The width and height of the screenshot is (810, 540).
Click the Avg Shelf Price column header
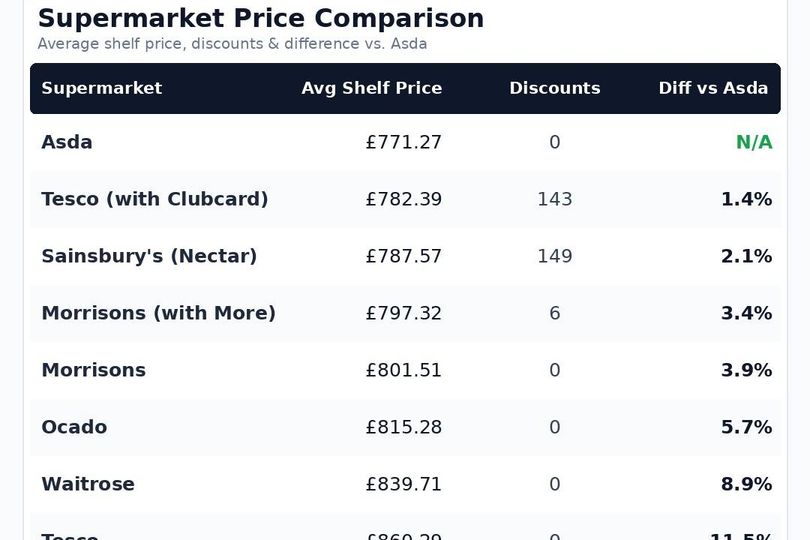(x=371, y=88)
